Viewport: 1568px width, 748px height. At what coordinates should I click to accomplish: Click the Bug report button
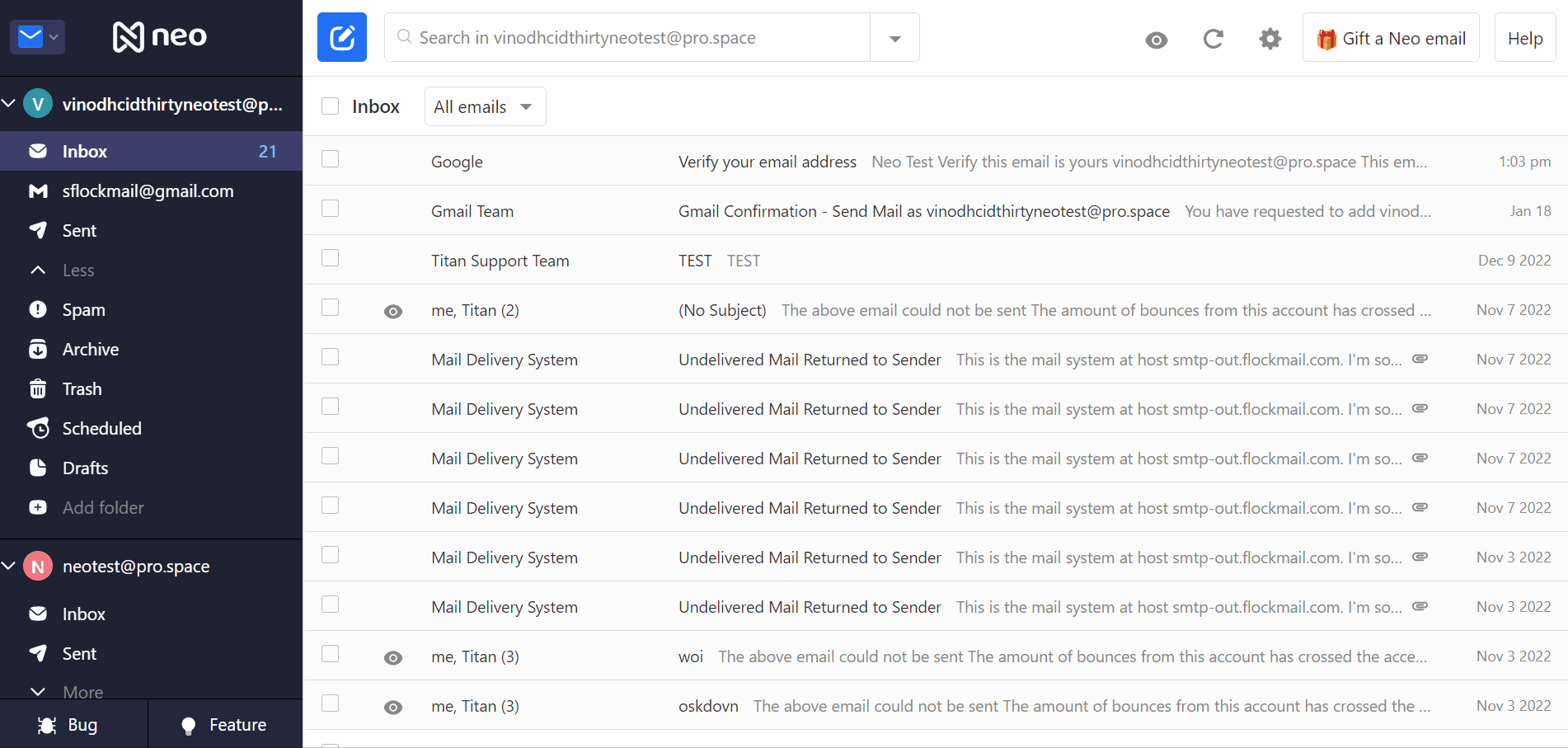(73, 724)
